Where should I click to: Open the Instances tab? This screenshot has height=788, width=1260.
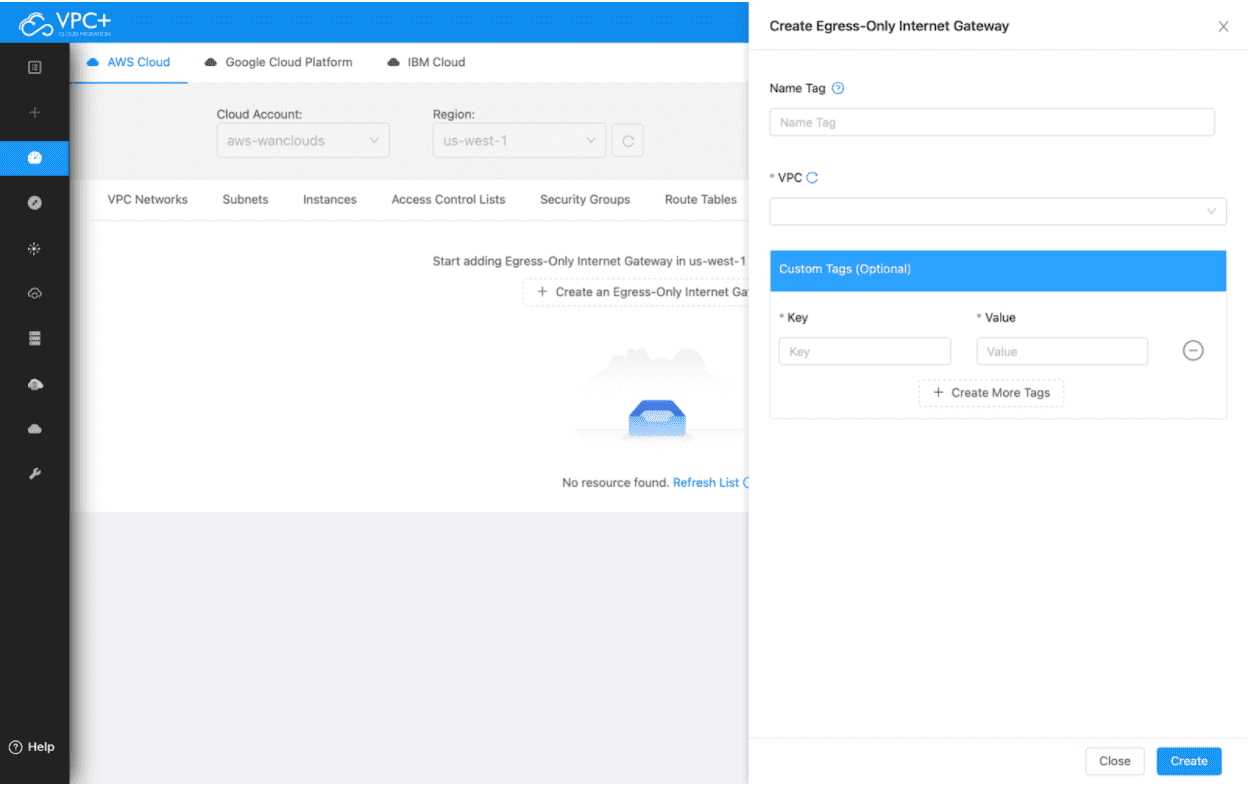point(330,200)
